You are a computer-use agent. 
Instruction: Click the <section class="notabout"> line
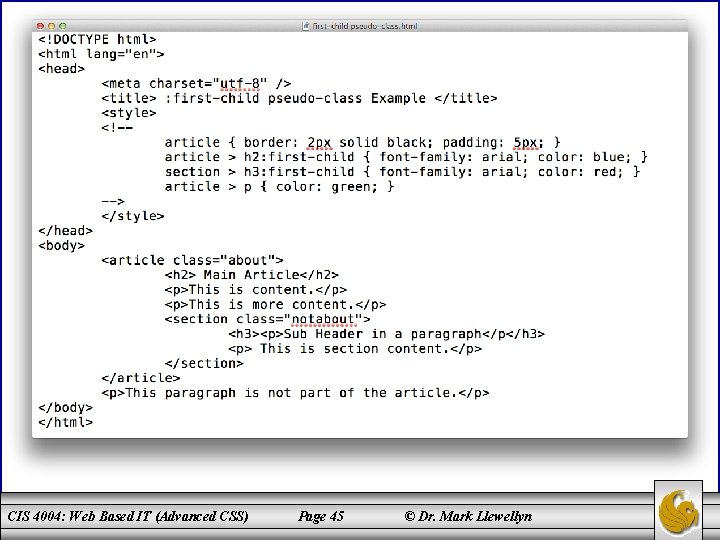(x=268, y=319)
